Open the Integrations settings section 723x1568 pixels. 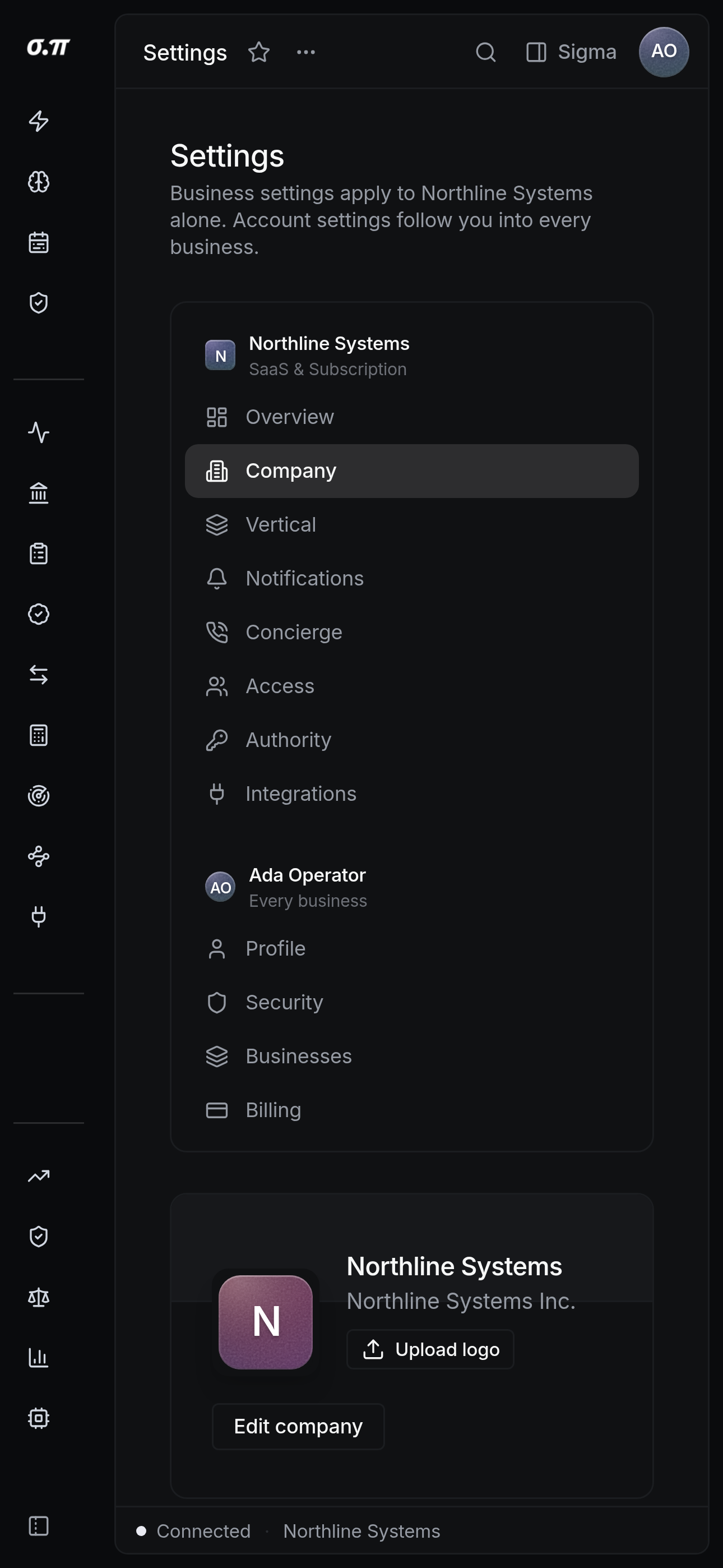(411, 794)
